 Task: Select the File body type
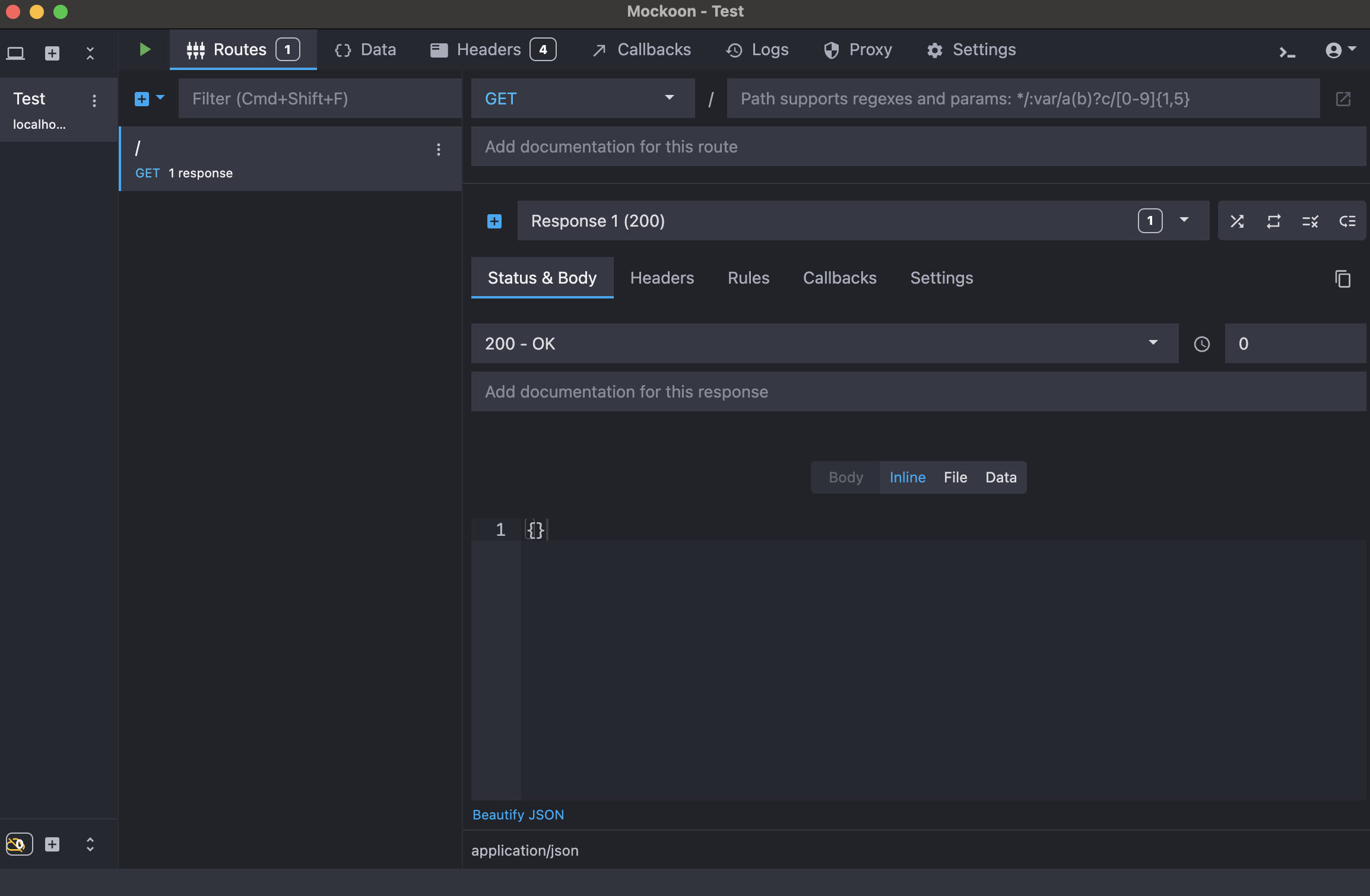pyautogui.click(x=955, y=477)
